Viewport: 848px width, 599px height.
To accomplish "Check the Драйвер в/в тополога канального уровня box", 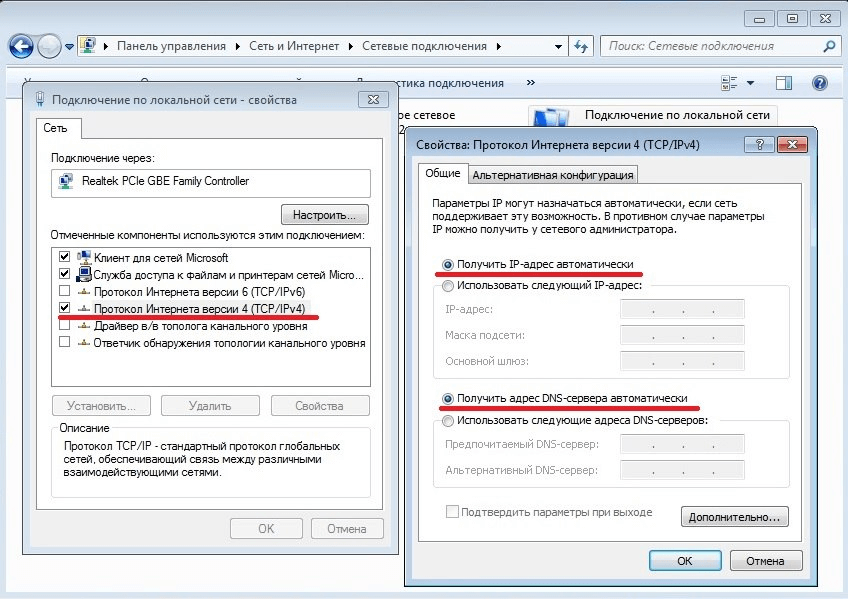I will point(65,325).
